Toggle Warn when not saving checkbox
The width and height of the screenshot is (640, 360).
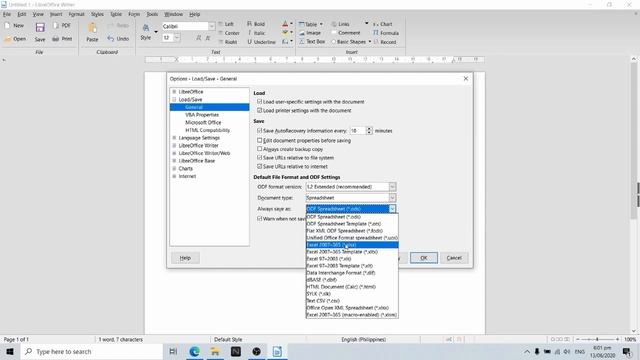pyautogui.click(x=260, y=219)
